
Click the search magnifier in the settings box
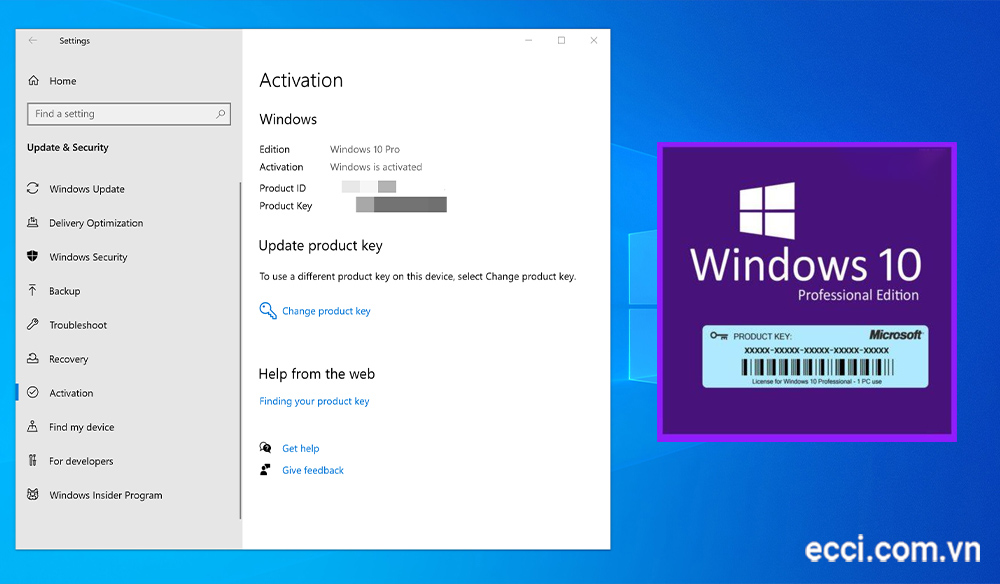tap(223, 113)
